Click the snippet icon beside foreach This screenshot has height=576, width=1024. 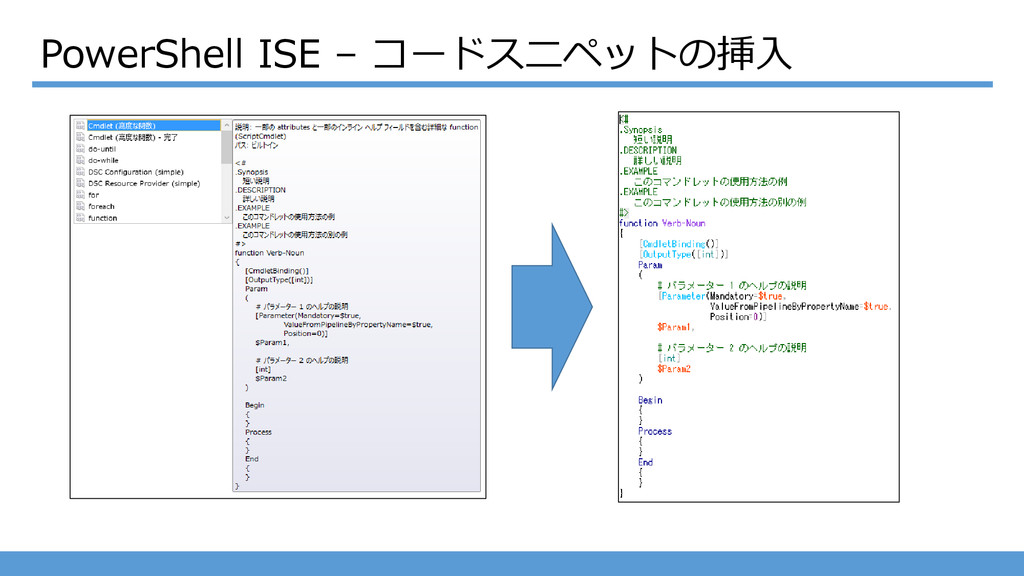80,206
